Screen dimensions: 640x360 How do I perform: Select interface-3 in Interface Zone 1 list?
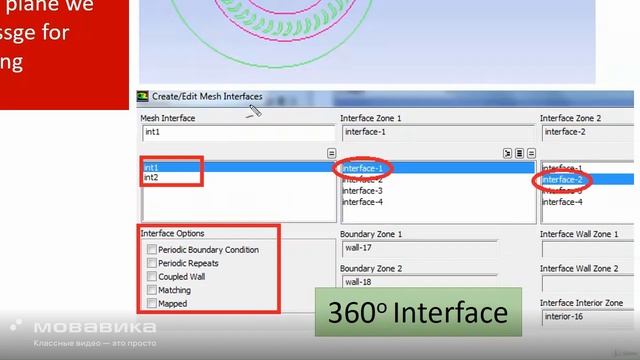438,191
